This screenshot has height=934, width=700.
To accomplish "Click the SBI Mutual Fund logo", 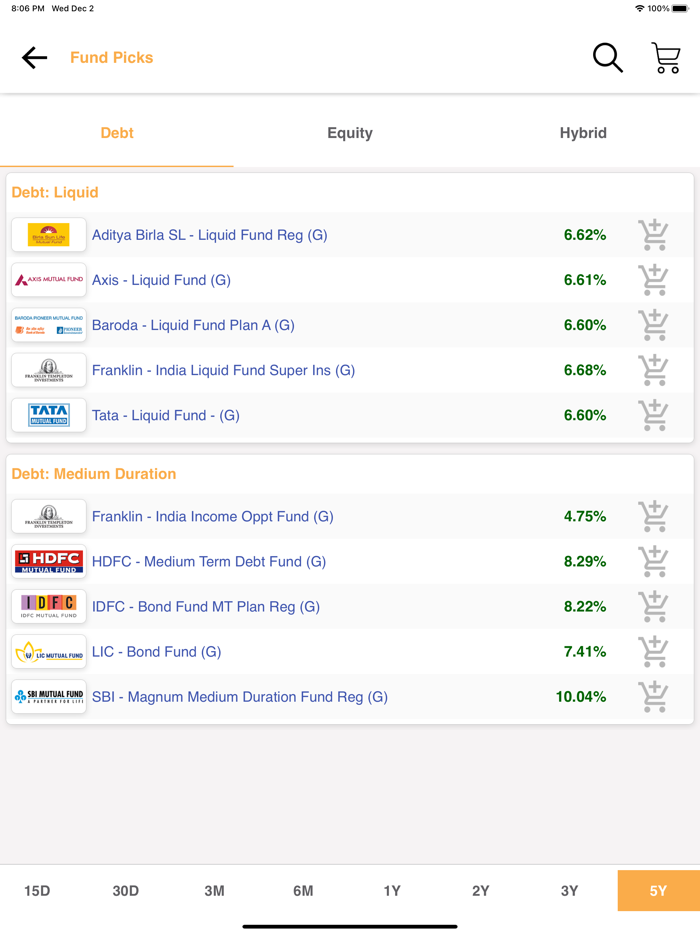I will coord(48,697).
